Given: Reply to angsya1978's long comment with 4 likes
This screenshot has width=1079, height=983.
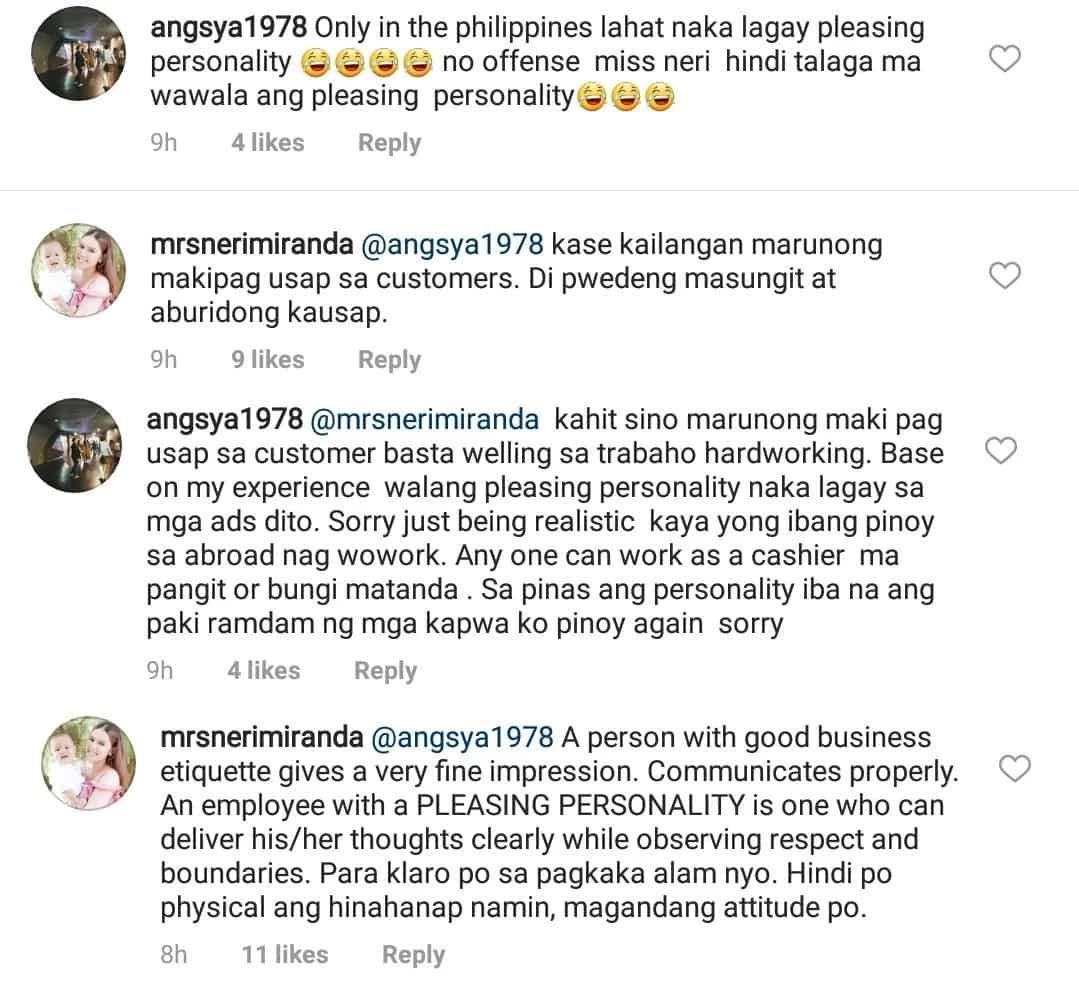Looking at the screenshot, I should 385,670.
